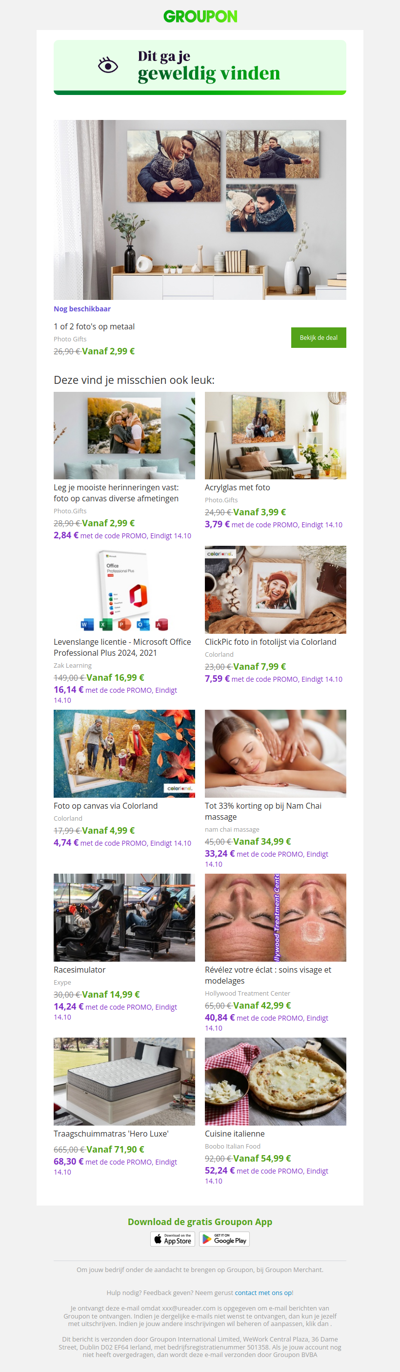Click the Groupon logo at top
This screenshot has width=400, height=1372.
200,16
